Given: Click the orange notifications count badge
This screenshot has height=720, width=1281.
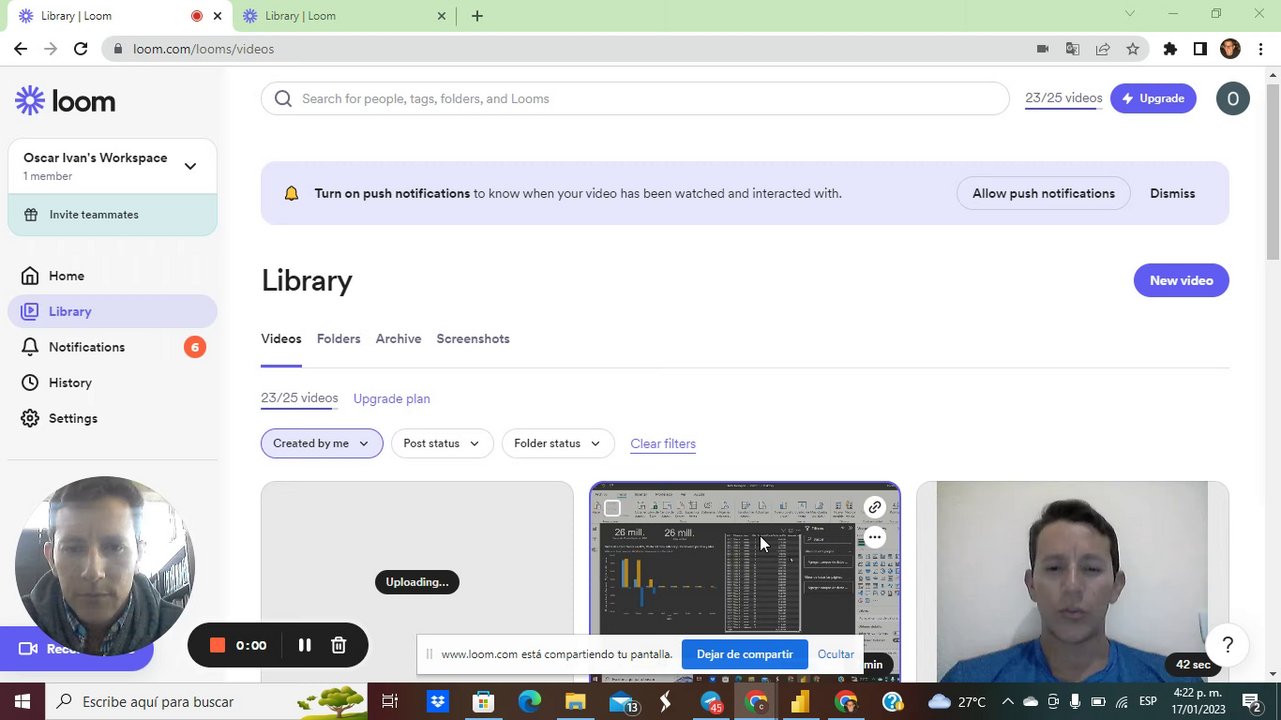Looking at the screenshot, I should click(195, 347).
